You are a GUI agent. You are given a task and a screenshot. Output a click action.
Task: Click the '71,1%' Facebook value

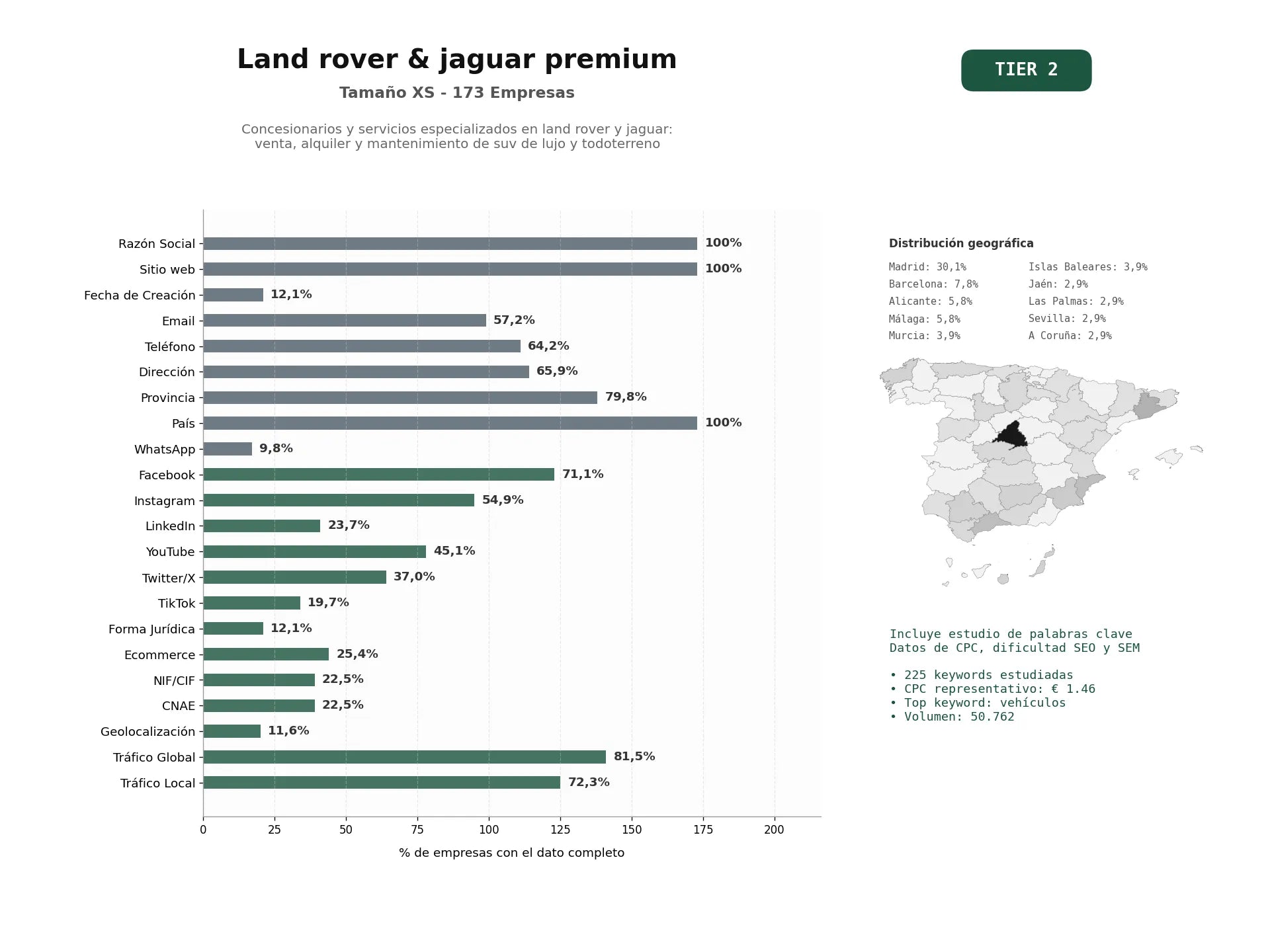(583, 474)
